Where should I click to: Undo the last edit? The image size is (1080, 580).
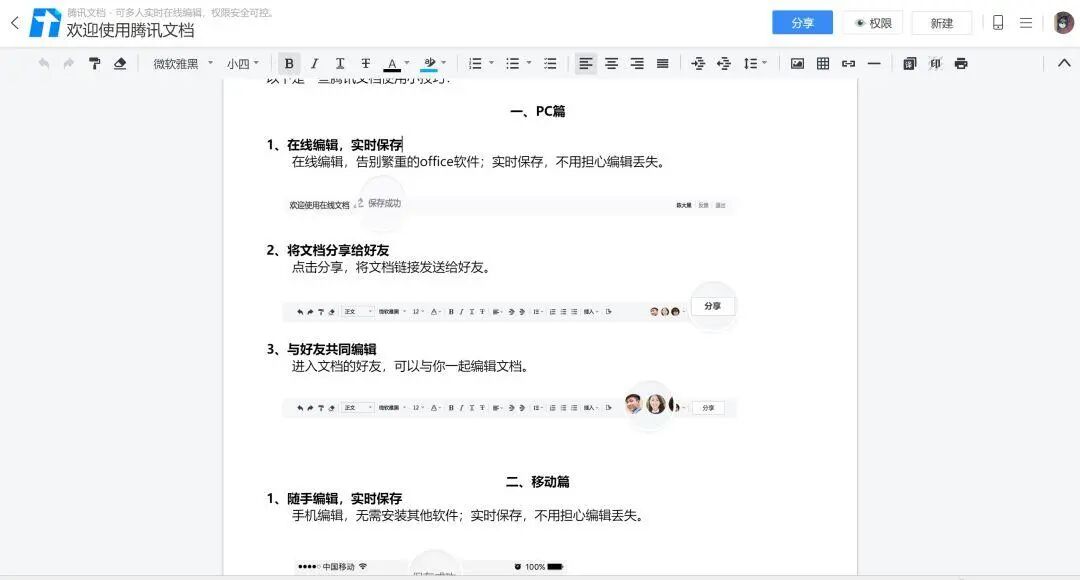click(x=43, y=63)
